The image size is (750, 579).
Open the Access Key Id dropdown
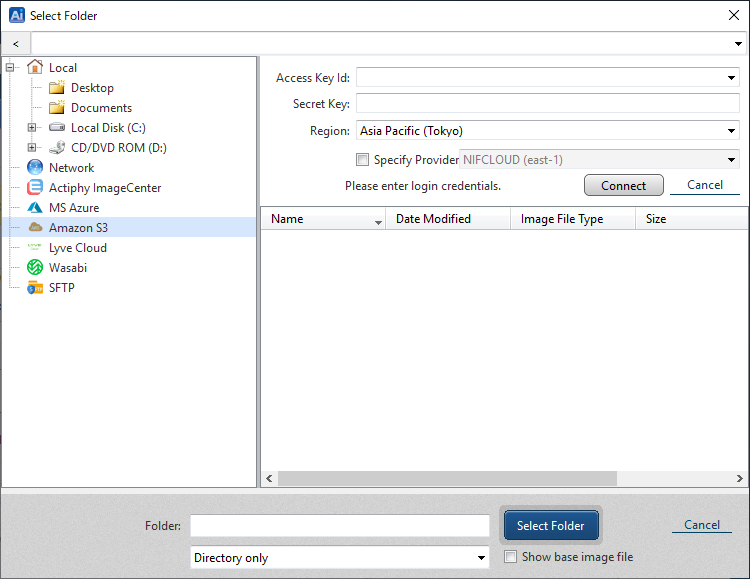[x=732, y=78]
